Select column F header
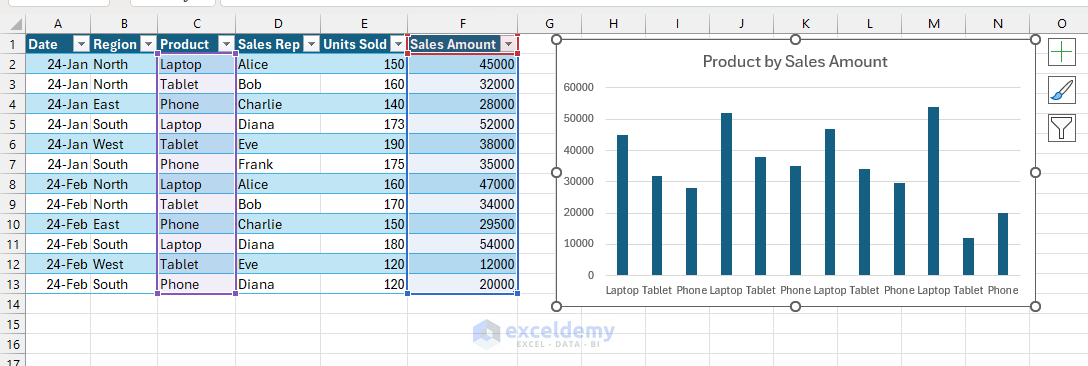 tap(463, 24)
